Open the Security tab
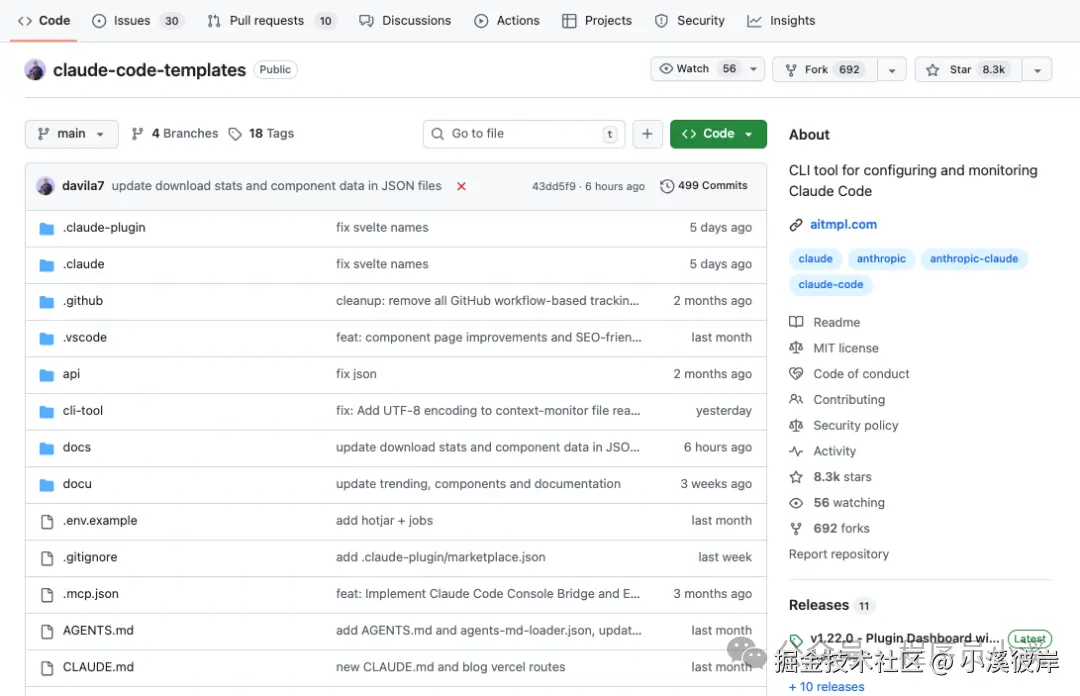 pyautogui.click(x=689, y=21)
